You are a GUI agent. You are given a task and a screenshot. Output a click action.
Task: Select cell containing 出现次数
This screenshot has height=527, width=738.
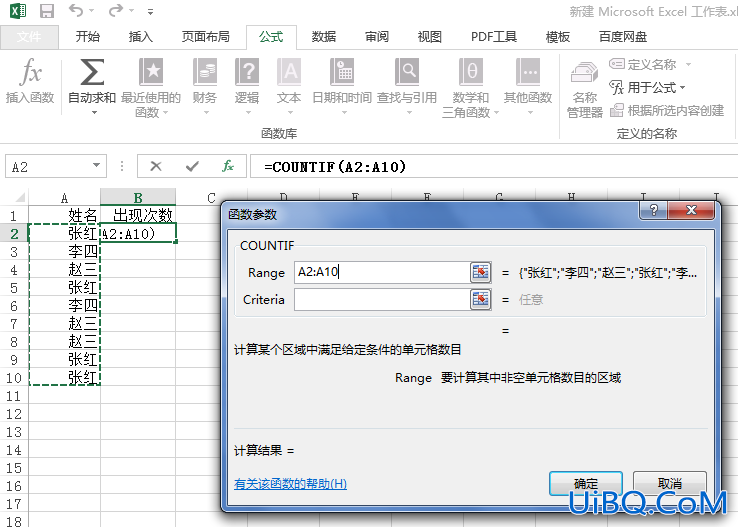138,216
